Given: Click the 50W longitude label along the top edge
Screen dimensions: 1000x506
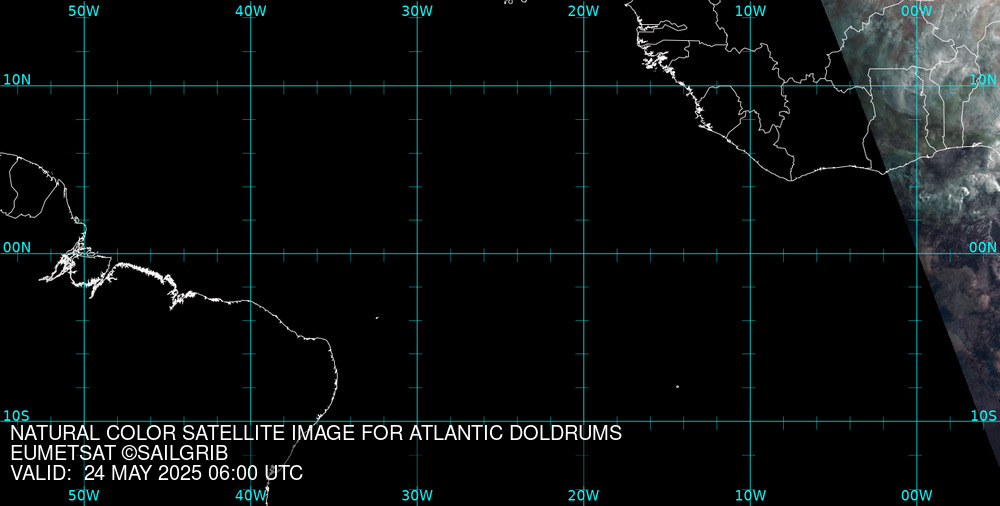Looking at the screenshot, I should (x=84, y=11).
